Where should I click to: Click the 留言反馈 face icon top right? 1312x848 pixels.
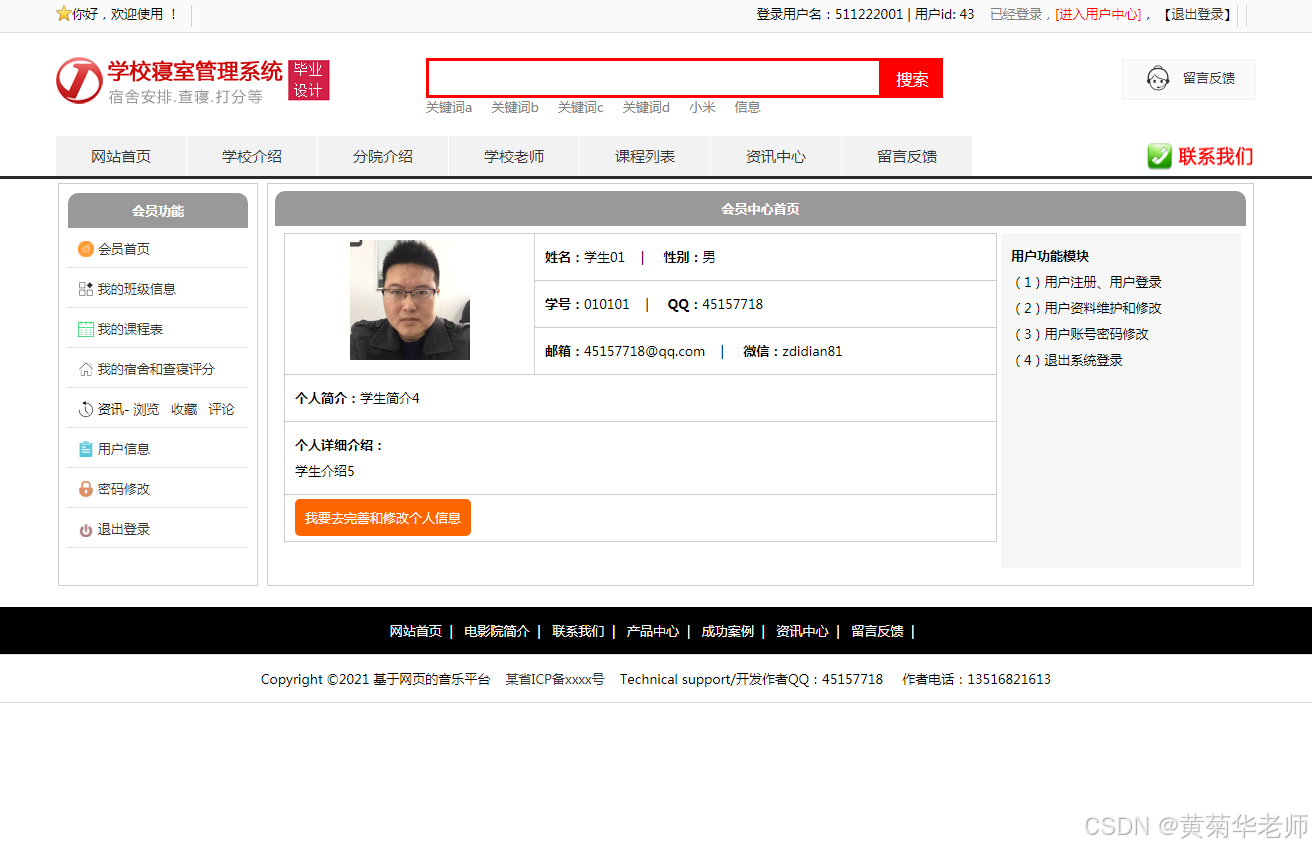[1159, 78]
